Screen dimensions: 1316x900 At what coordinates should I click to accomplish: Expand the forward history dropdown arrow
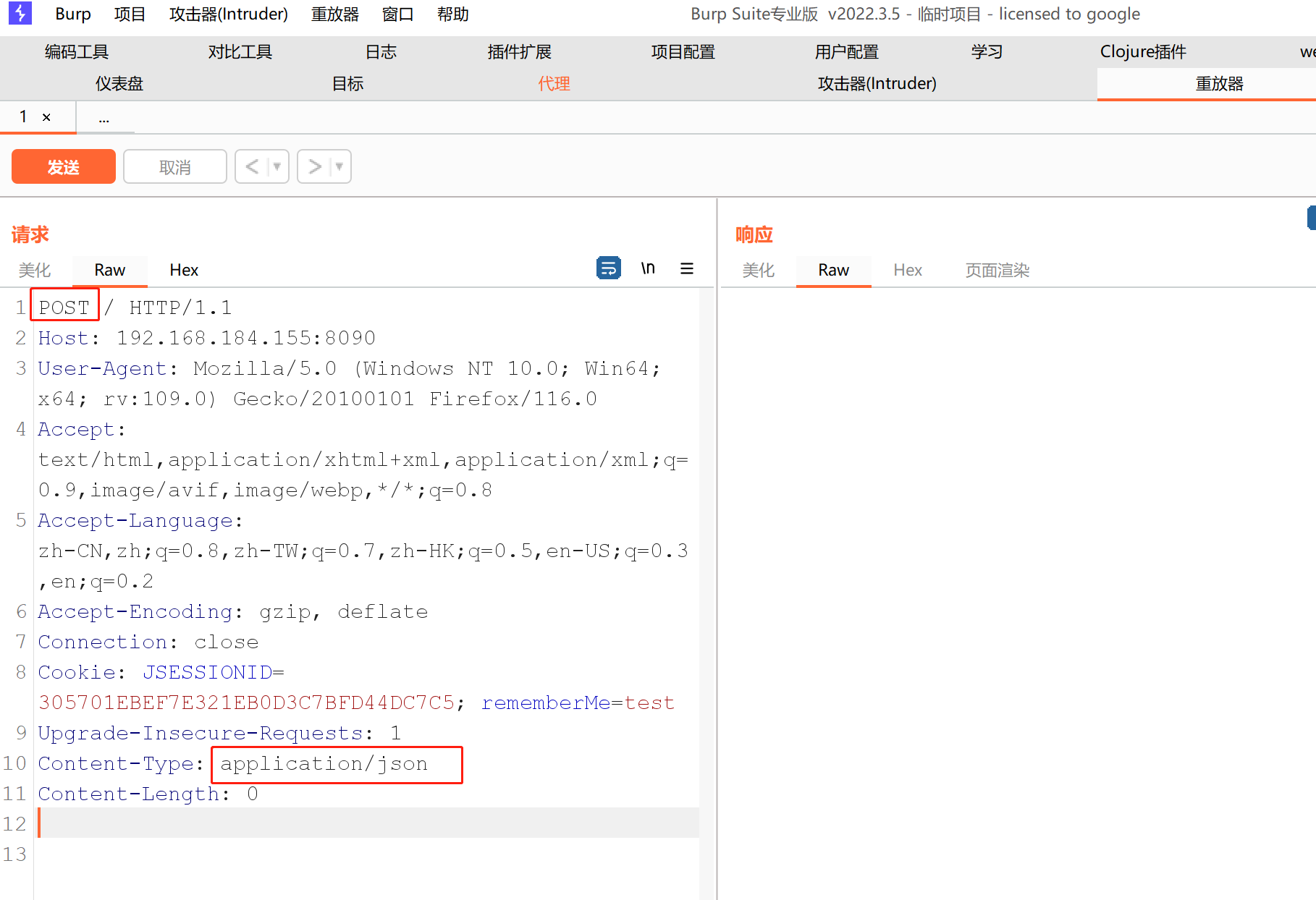339,166
